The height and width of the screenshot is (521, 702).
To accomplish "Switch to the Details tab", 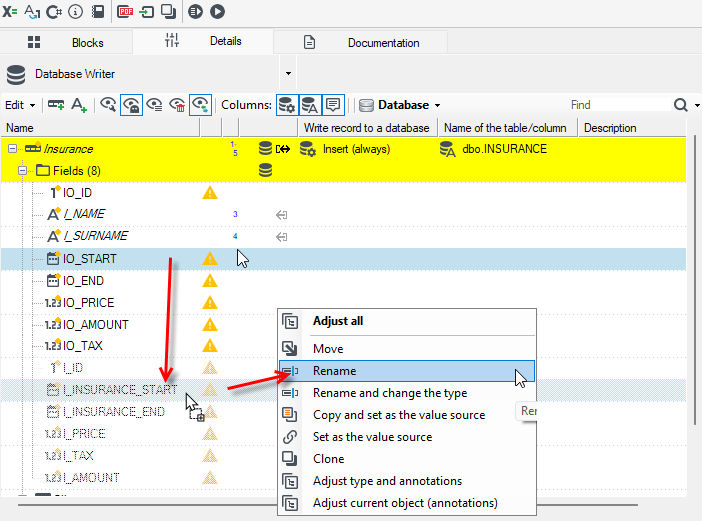I will tap(203, 41).
